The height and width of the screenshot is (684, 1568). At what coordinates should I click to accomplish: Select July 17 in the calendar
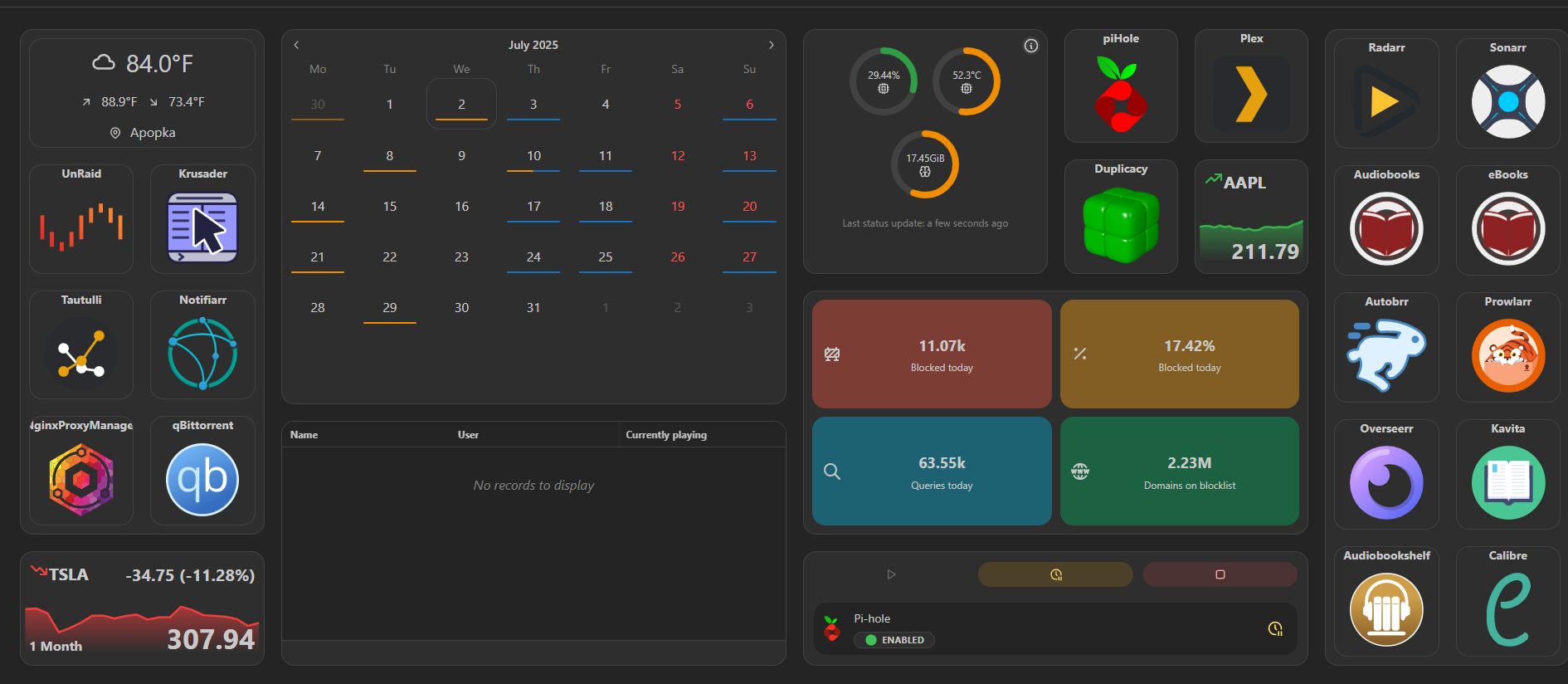coord(533,206)
